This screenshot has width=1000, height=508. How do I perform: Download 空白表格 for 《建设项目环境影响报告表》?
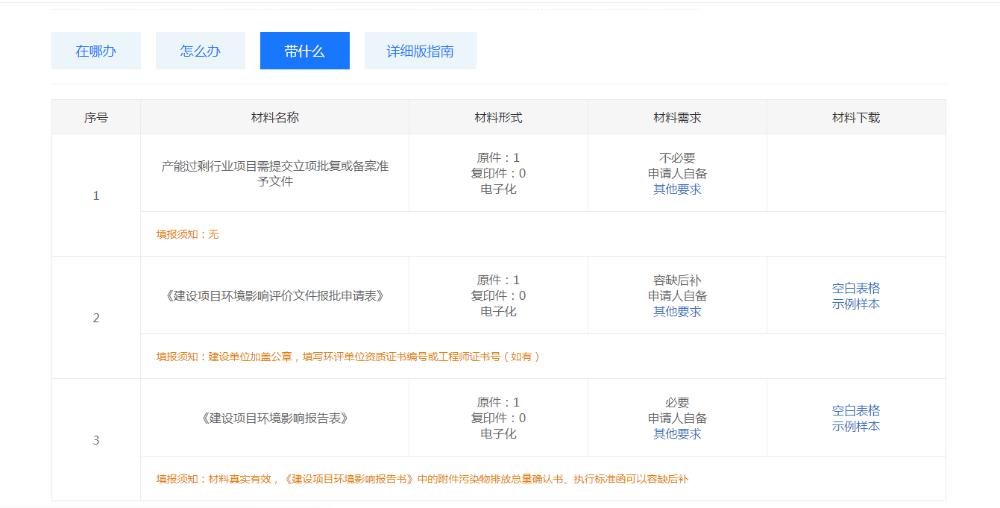coord(856,410)
